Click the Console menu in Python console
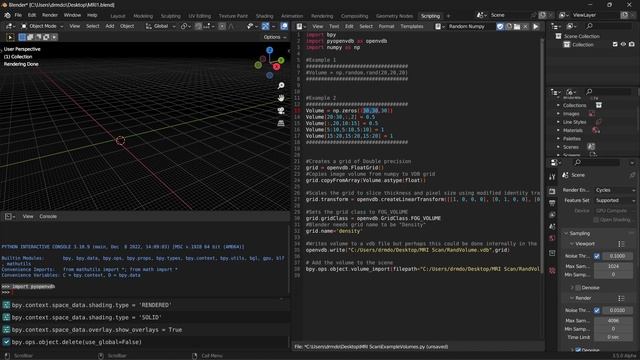This screenshot has width=640, height=360. [x=48, y=216]
